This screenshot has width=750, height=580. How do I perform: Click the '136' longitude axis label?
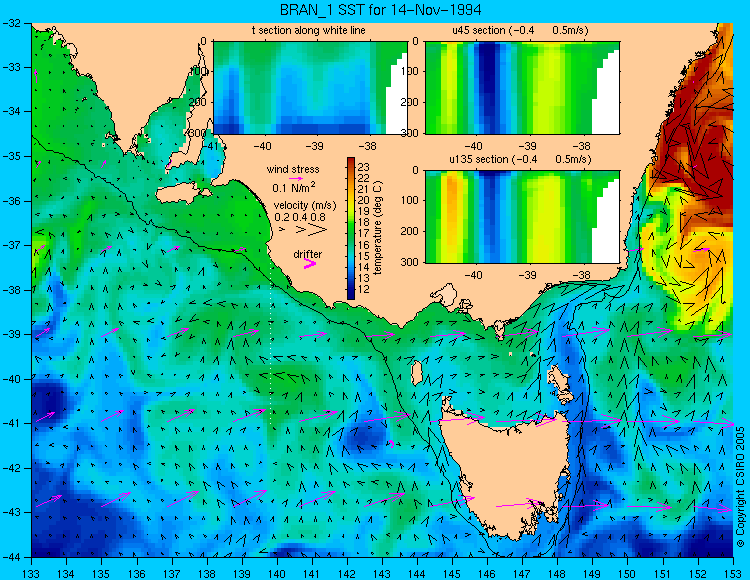pos(136,574)
